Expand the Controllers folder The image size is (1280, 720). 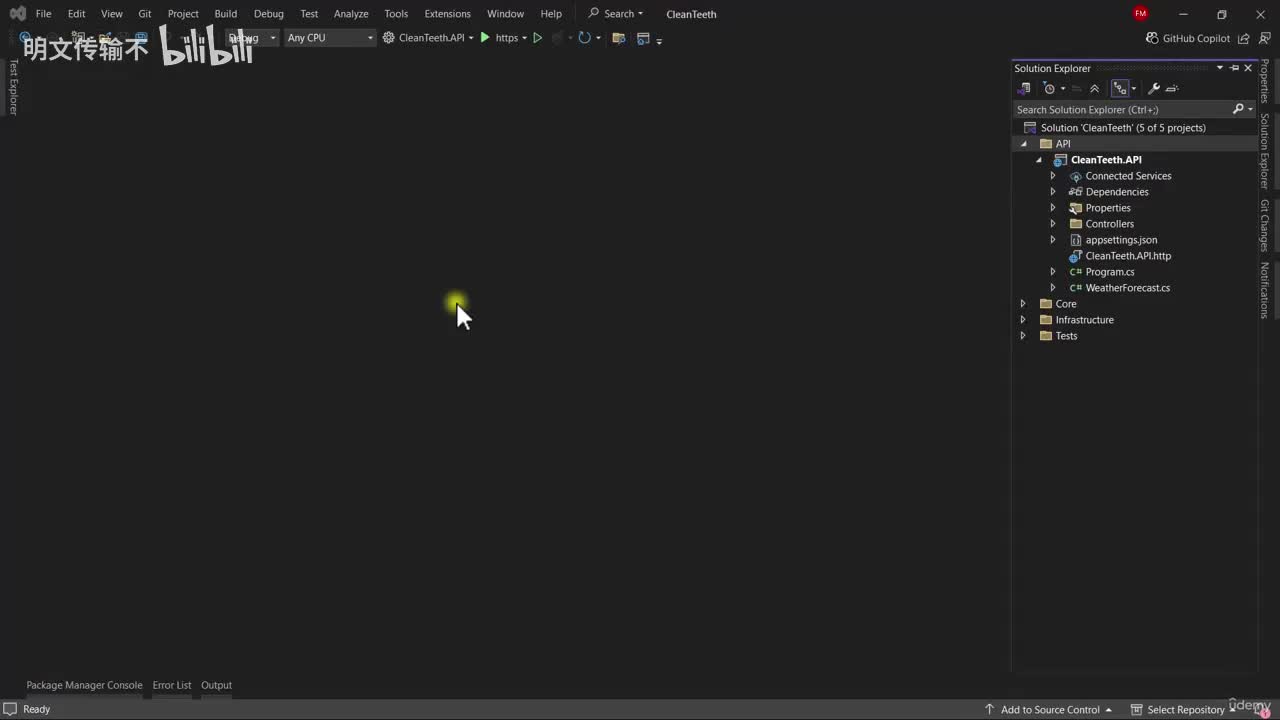[x=1052, y=224]
